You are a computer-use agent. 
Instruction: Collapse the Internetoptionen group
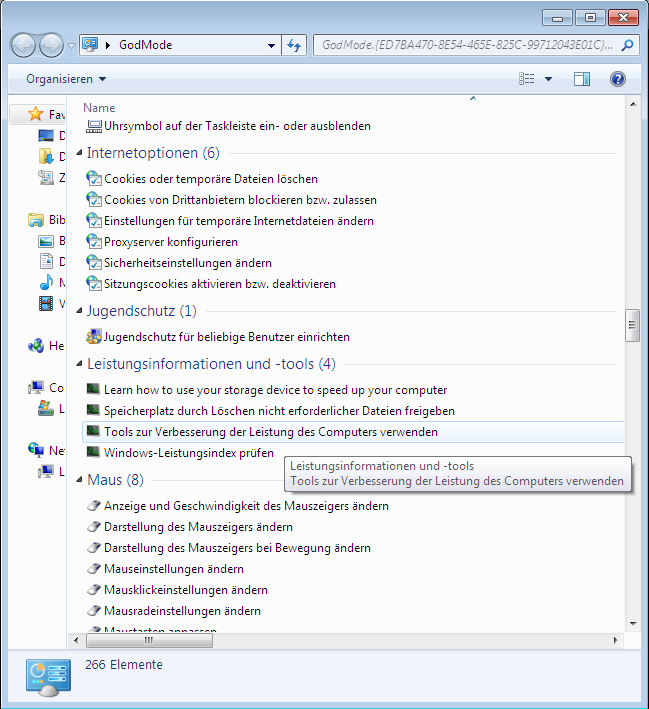[x=80, y=154]
